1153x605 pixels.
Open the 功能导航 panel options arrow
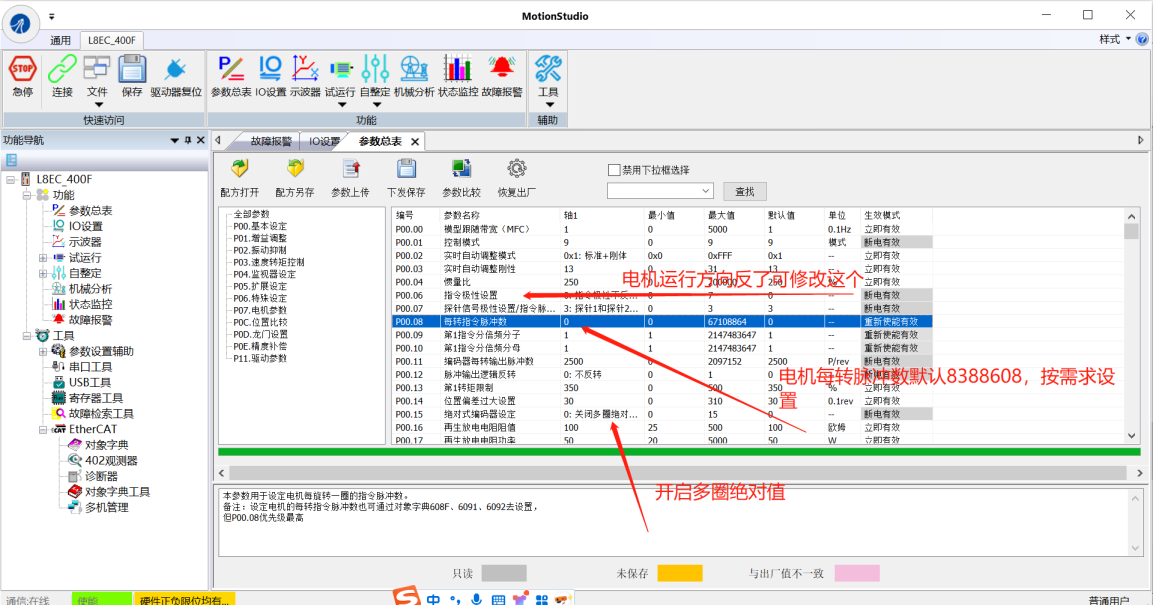[174, 140]
